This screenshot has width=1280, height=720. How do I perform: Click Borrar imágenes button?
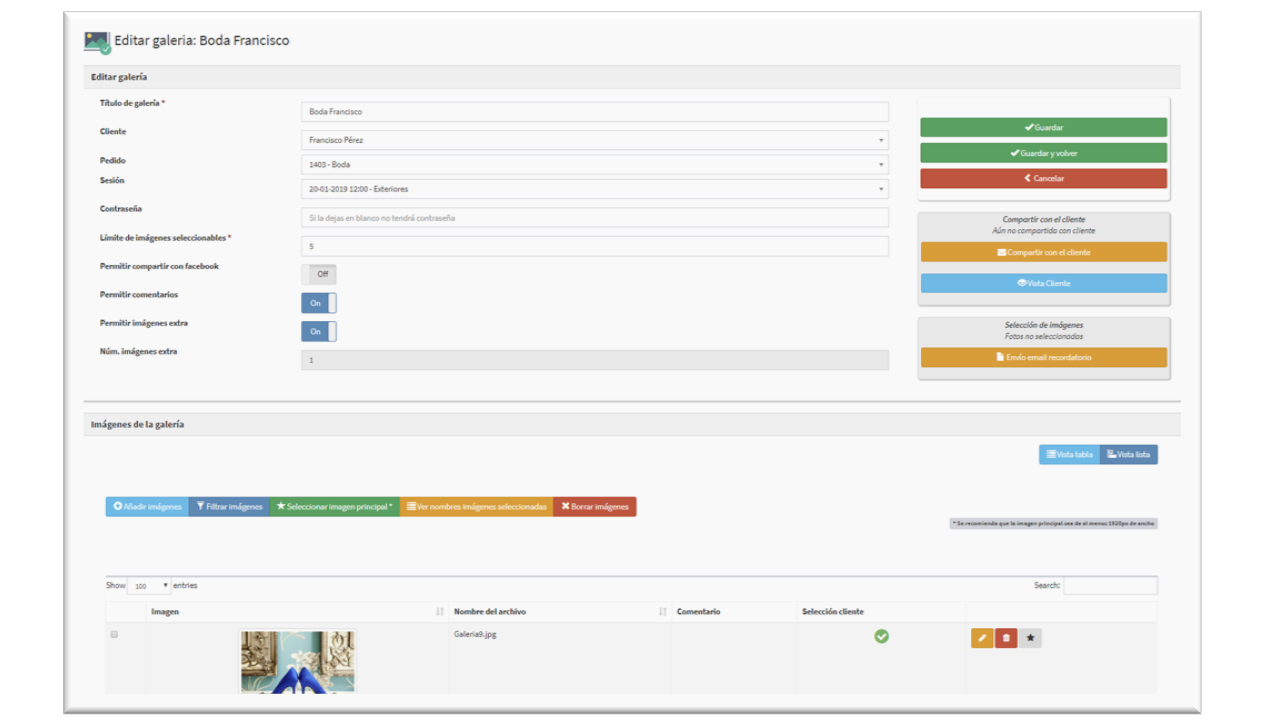coord(595,507)
